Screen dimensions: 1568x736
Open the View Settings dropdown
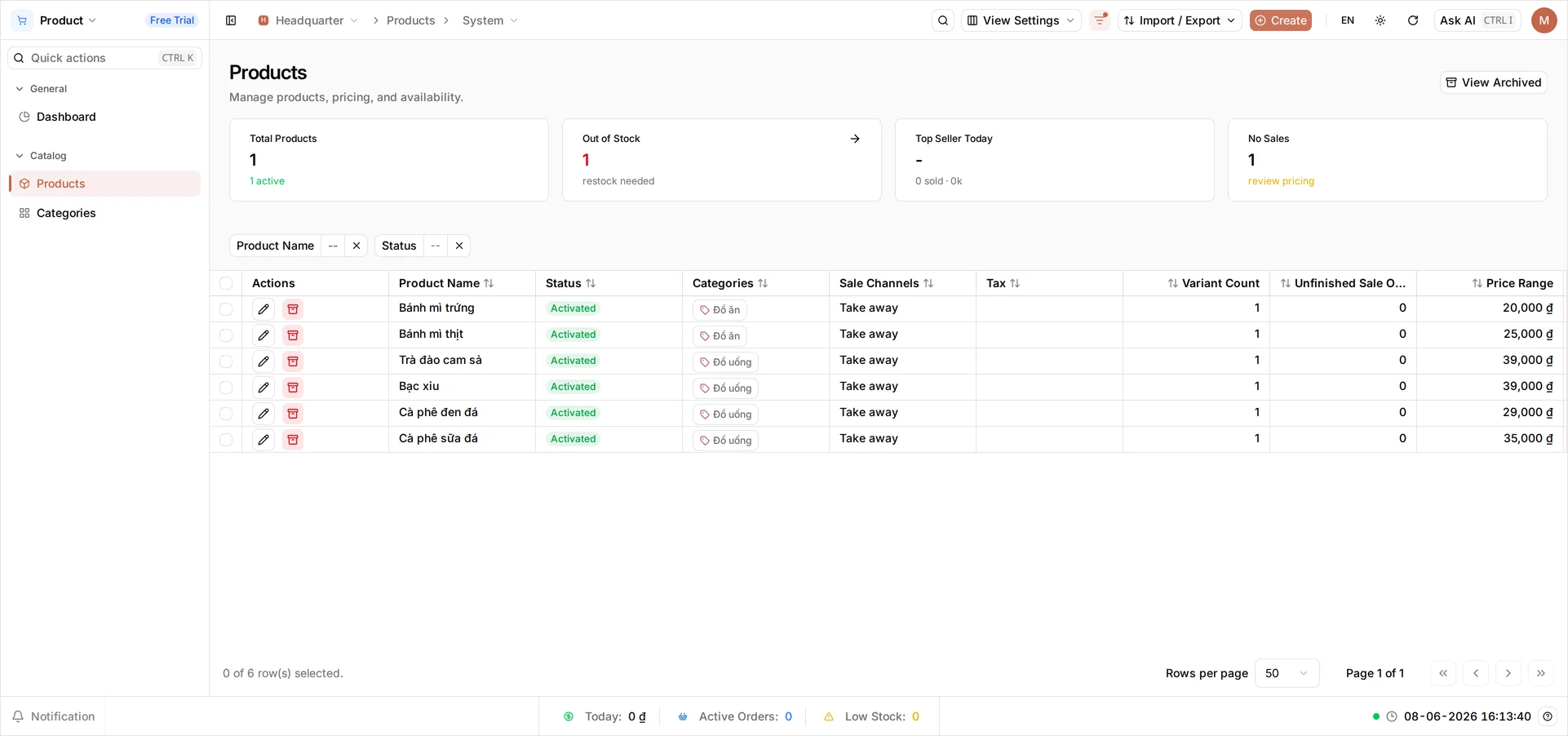point(1021,20)
